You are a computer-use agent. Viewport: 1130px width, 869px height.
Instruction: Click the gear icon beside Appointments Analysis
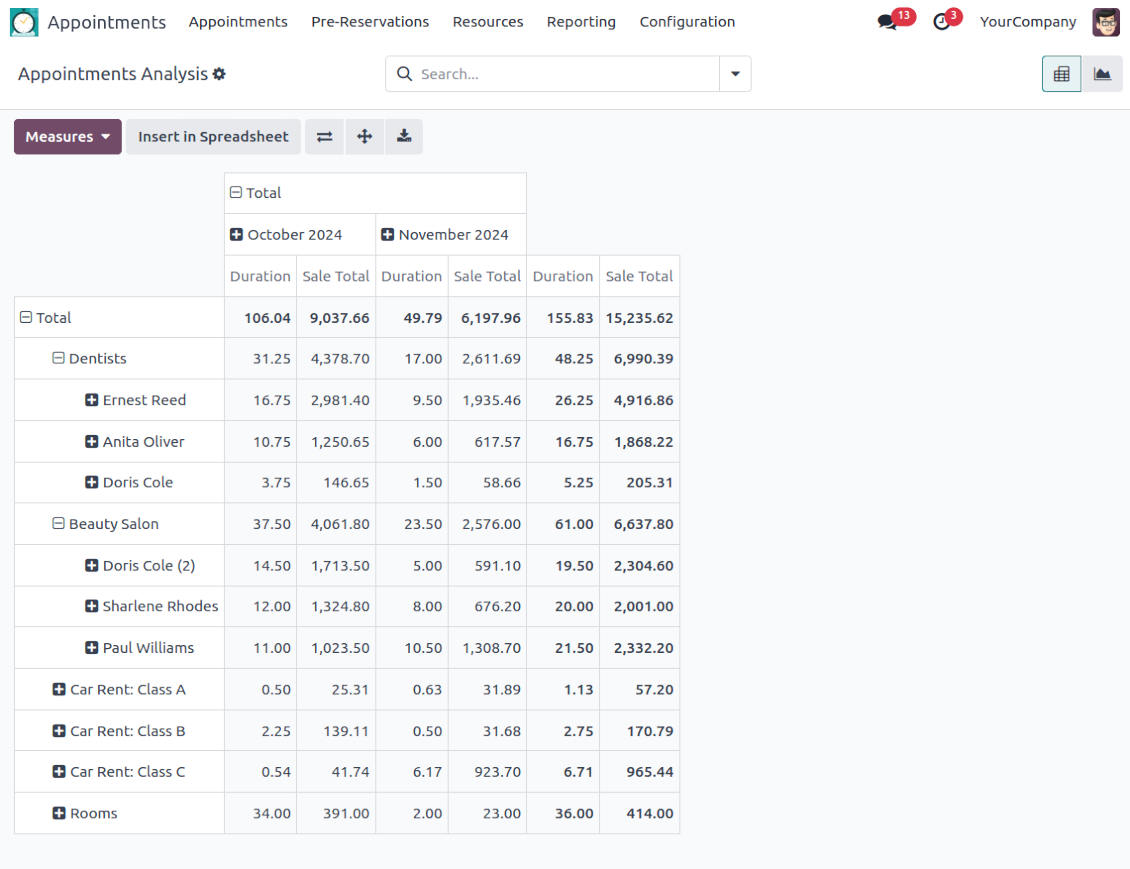(219, 73)
